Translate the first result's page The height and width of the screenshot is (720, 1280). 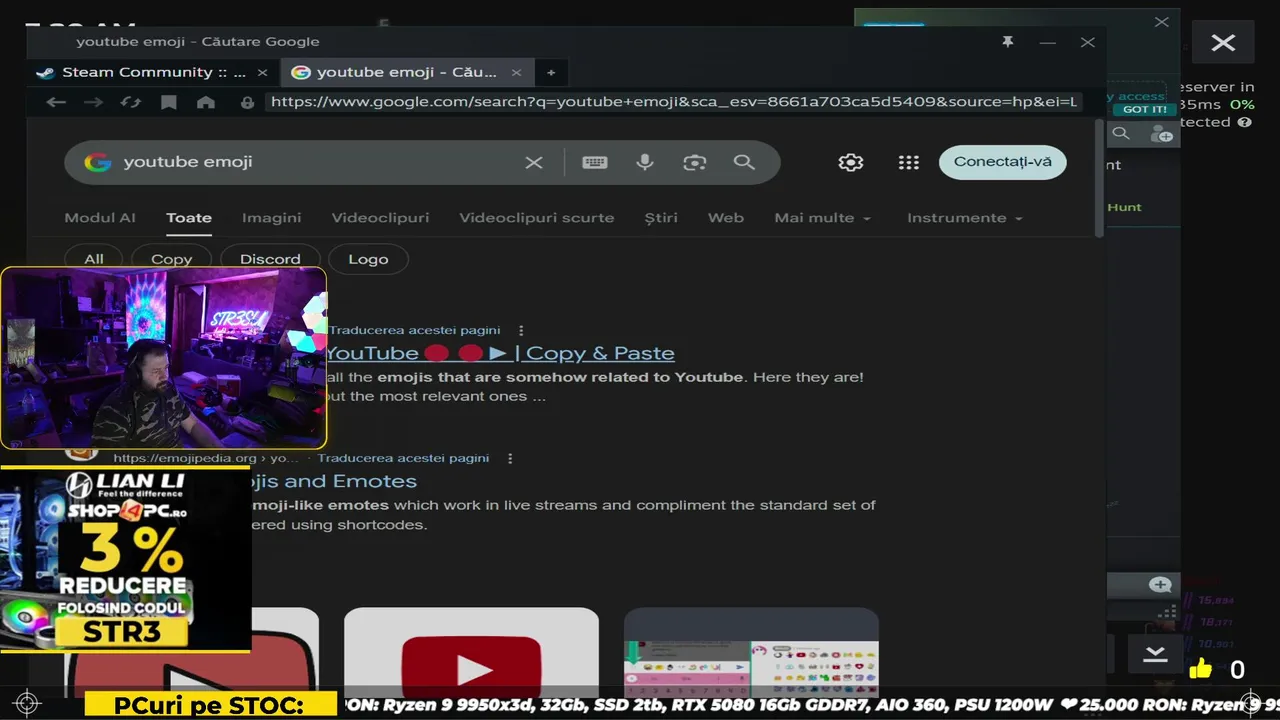click(414, 330)
